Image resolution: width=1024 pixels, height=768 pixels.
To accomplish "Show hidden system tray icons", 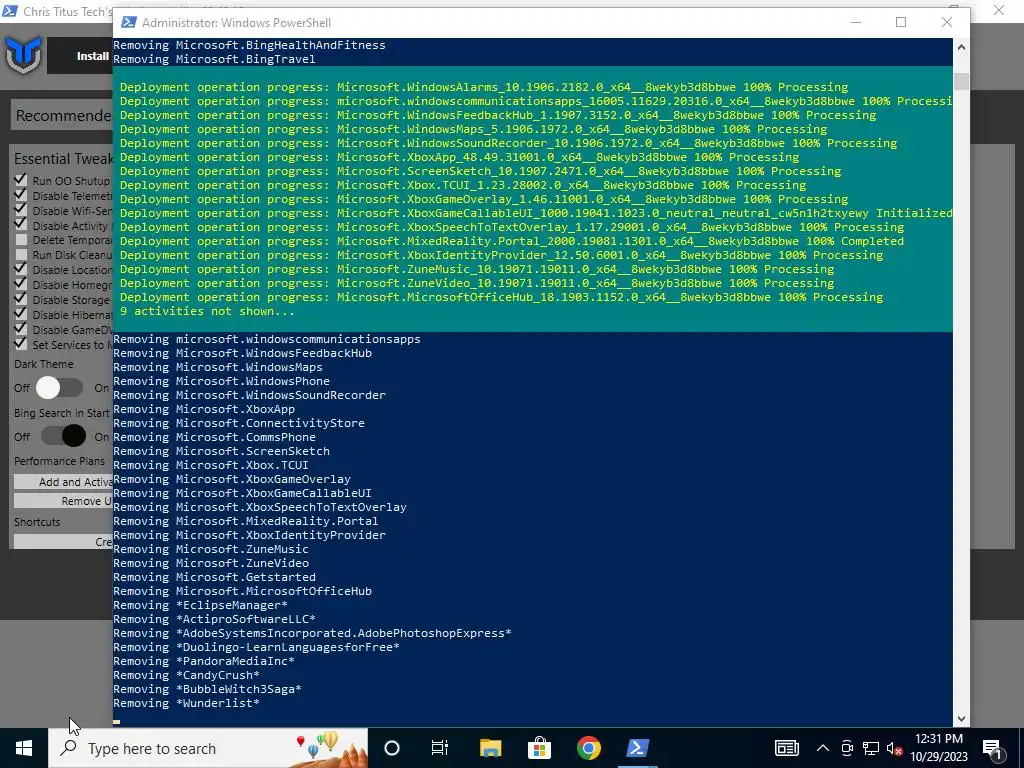I will tap(823, 748).
